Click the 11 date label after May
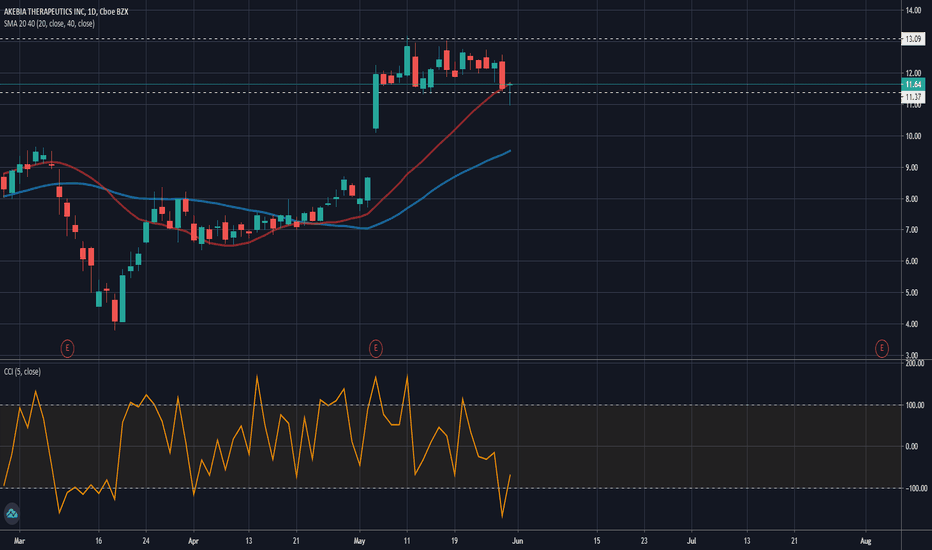Image resolution: width=932 pixels, height=550 pixels. (x=407, y=541)
